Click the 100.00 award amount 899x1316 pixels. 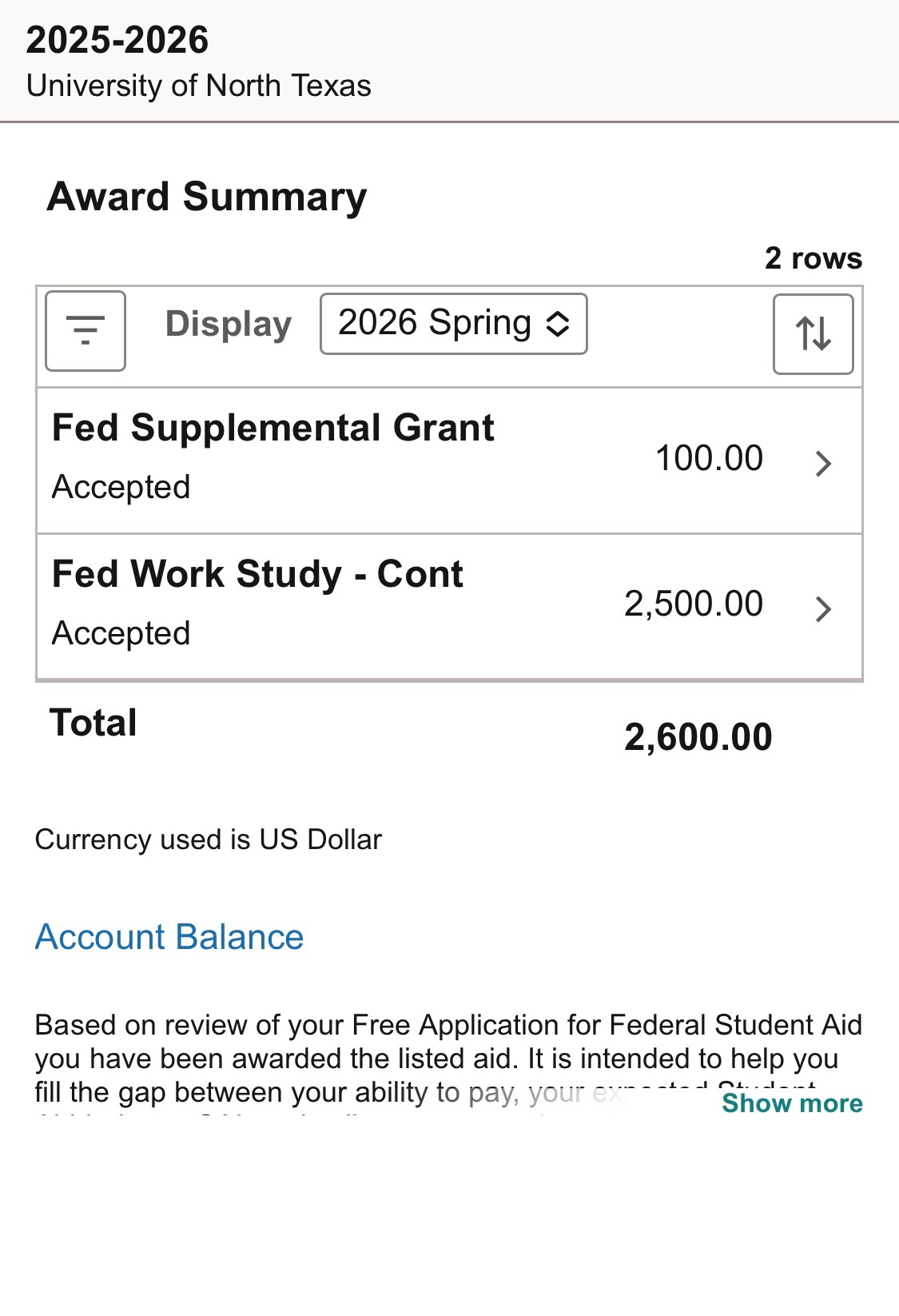coord(709,459)
